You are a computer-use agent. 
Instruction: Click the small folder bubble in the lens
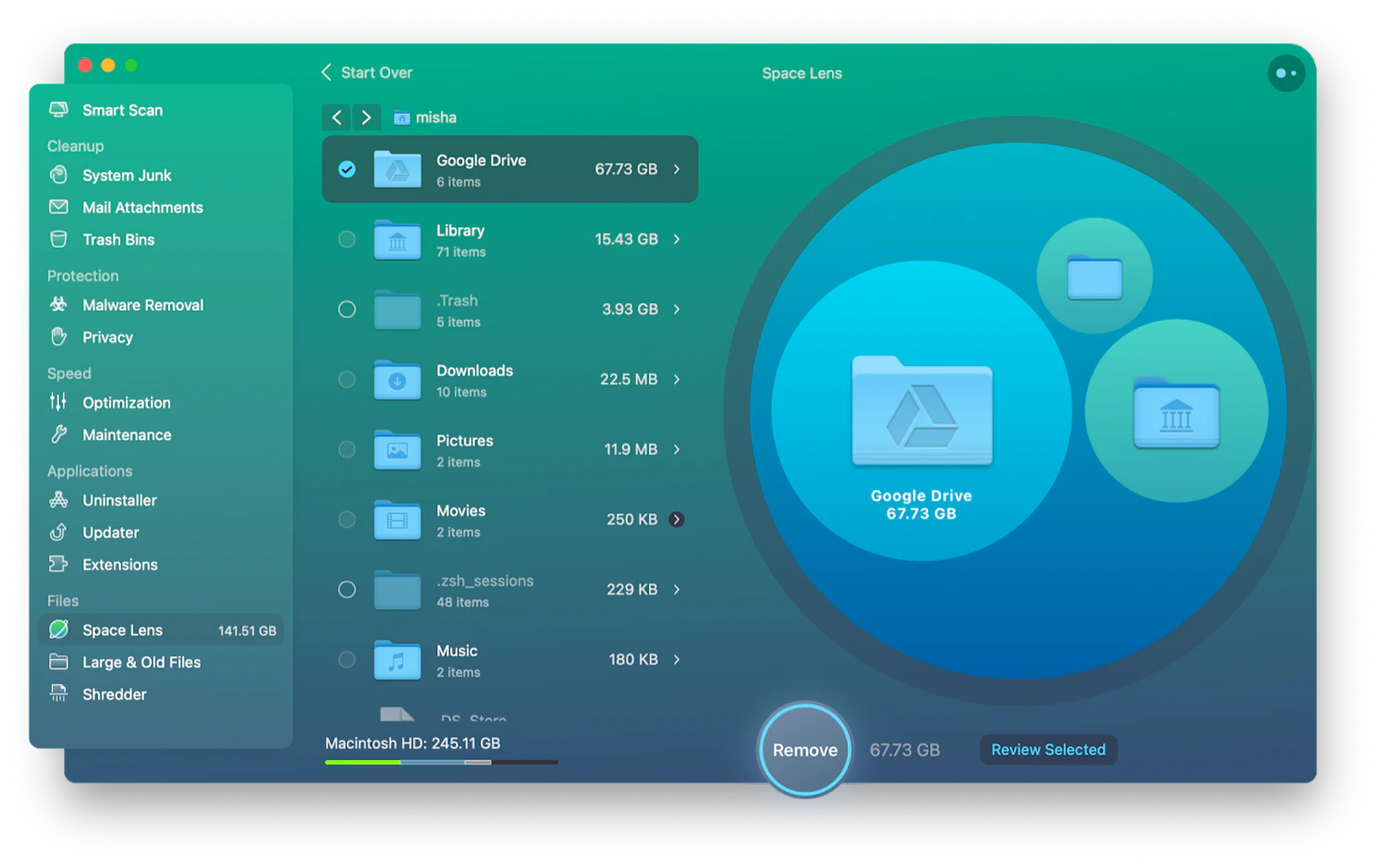point(1094,275)
